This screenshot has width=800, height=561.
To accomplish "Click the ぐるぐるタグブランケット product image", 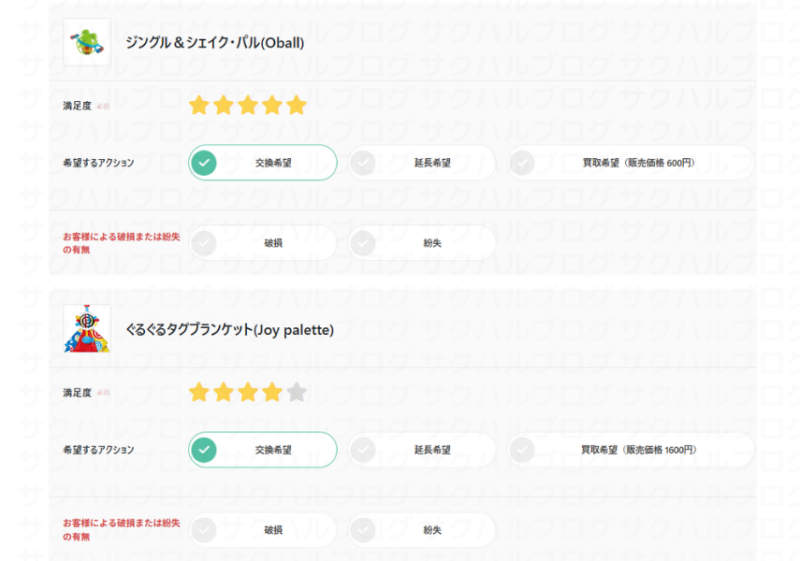I will click(86, 329).
